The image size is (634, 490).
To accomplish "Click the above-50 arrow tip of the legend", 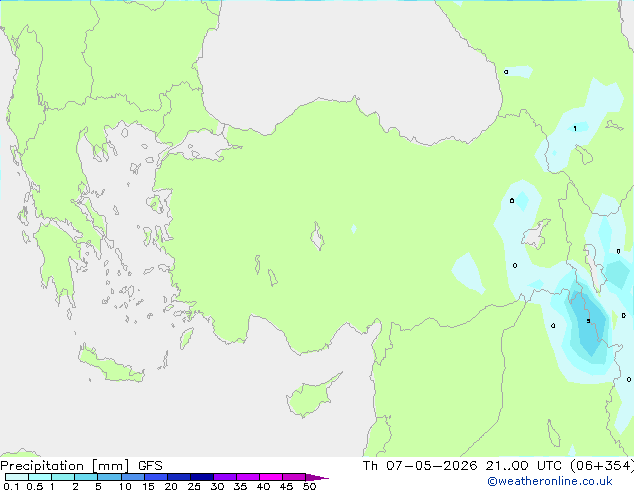I will point(317,477).
